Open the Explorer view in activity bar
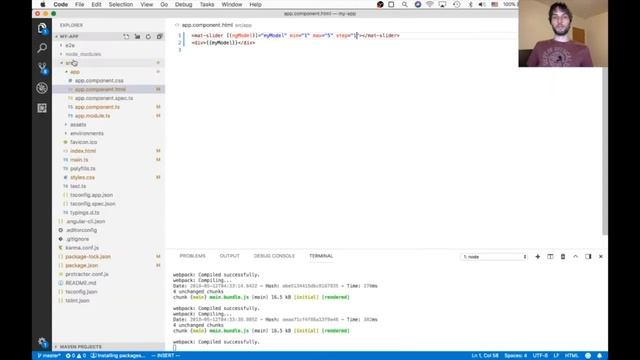 tap(42, 28)
